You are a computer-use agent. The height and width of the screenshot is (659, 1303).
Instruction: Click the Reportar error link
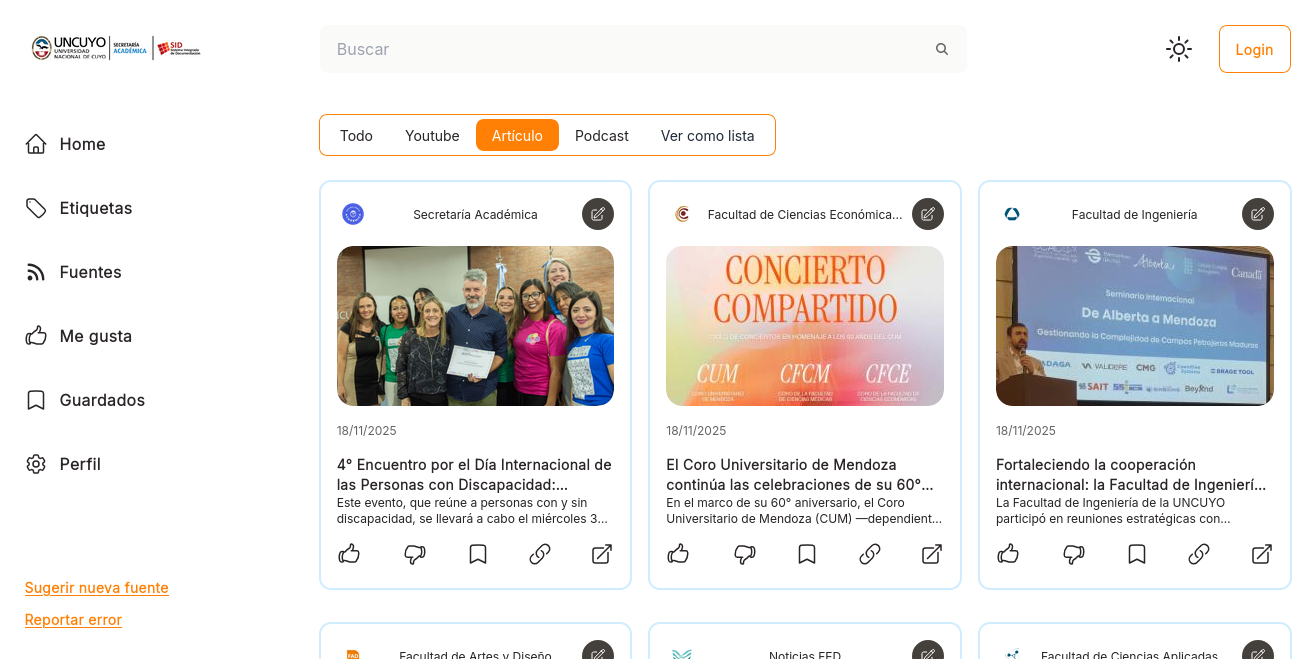click(x=73, y=620)
